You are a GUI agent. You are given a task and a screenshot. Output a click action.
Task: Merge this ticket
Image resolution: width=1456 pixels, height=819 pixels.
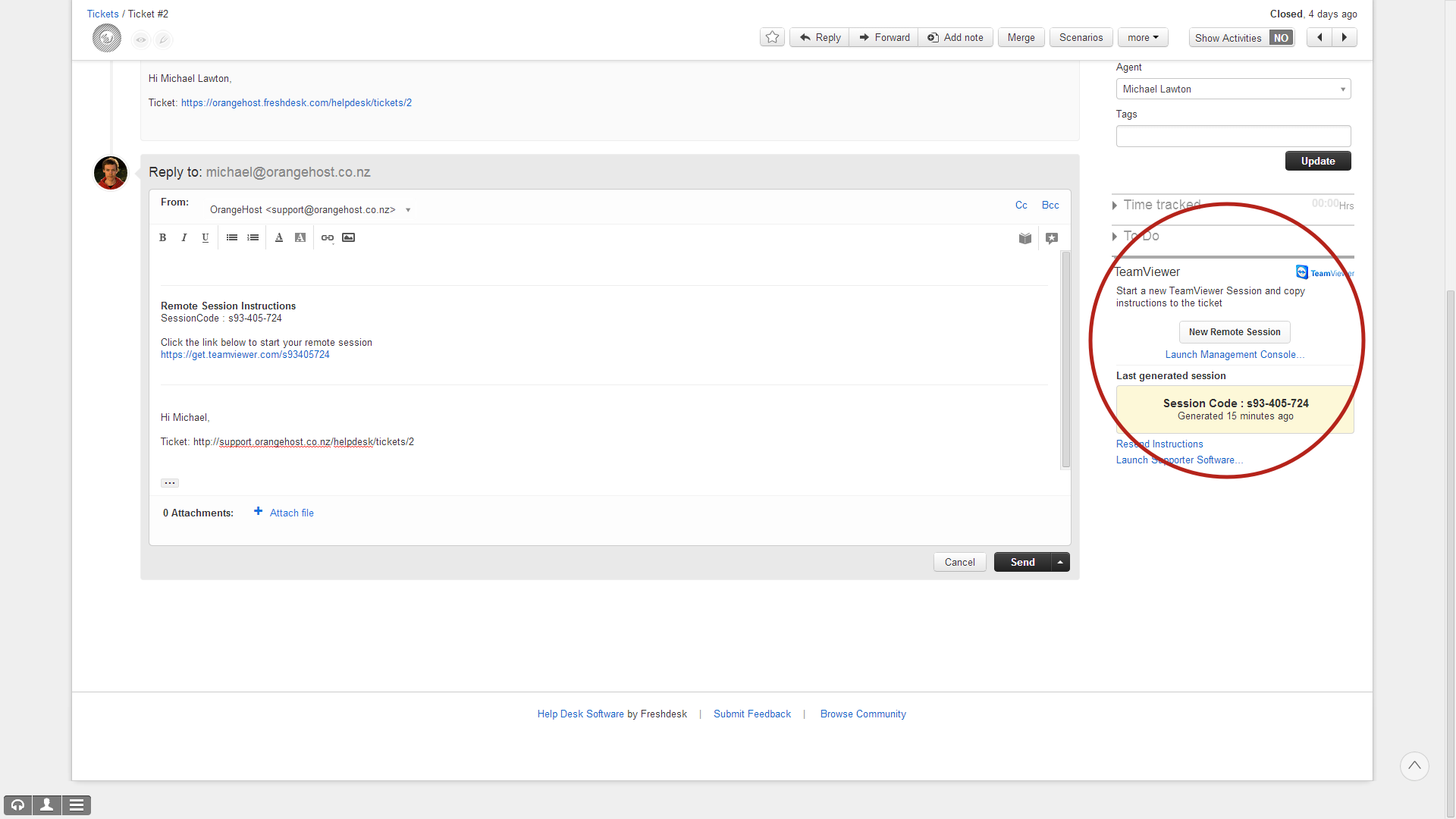1021,37
